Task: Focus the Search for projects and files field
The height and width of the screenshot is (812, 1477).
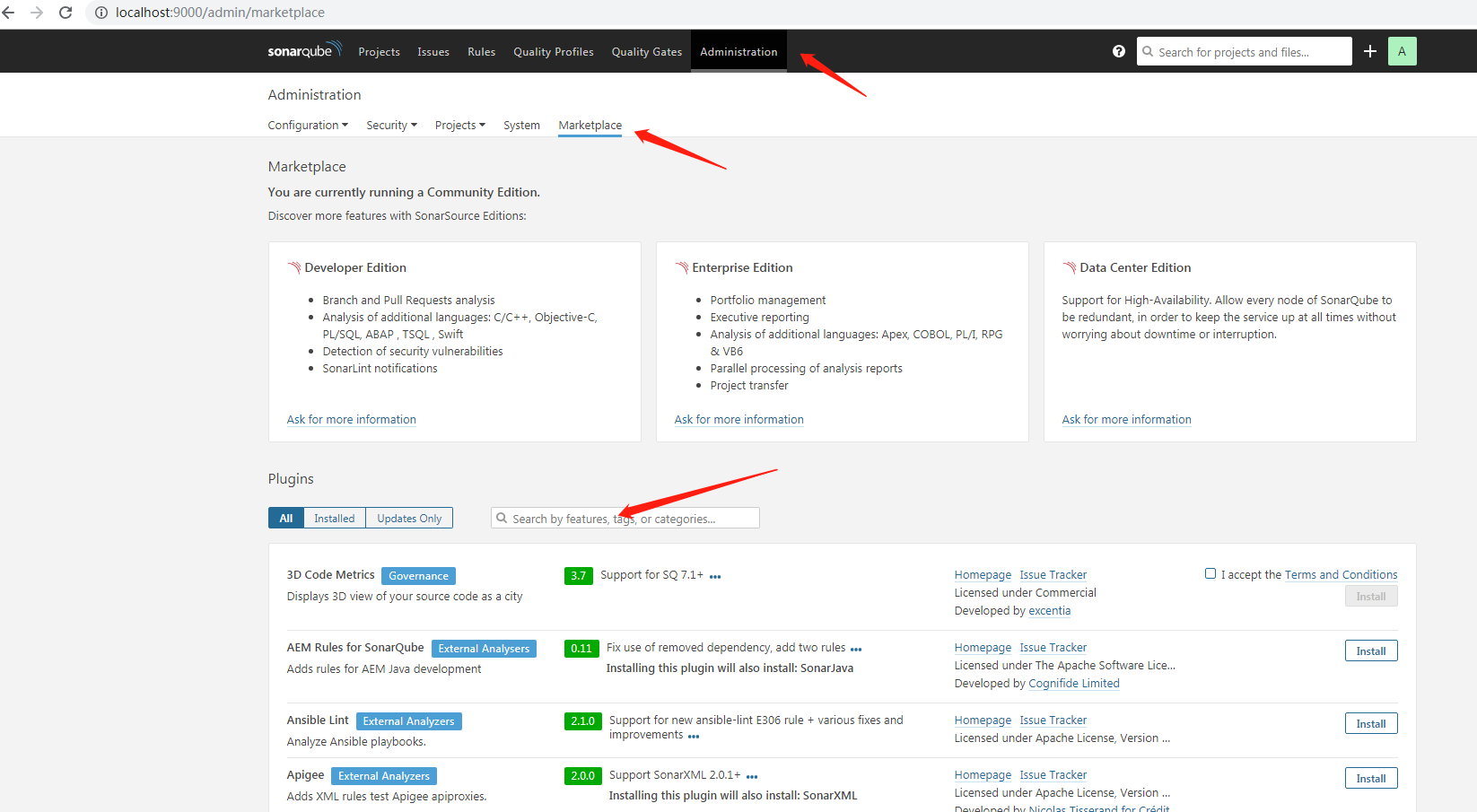Action: click(x=1245, y=51)
